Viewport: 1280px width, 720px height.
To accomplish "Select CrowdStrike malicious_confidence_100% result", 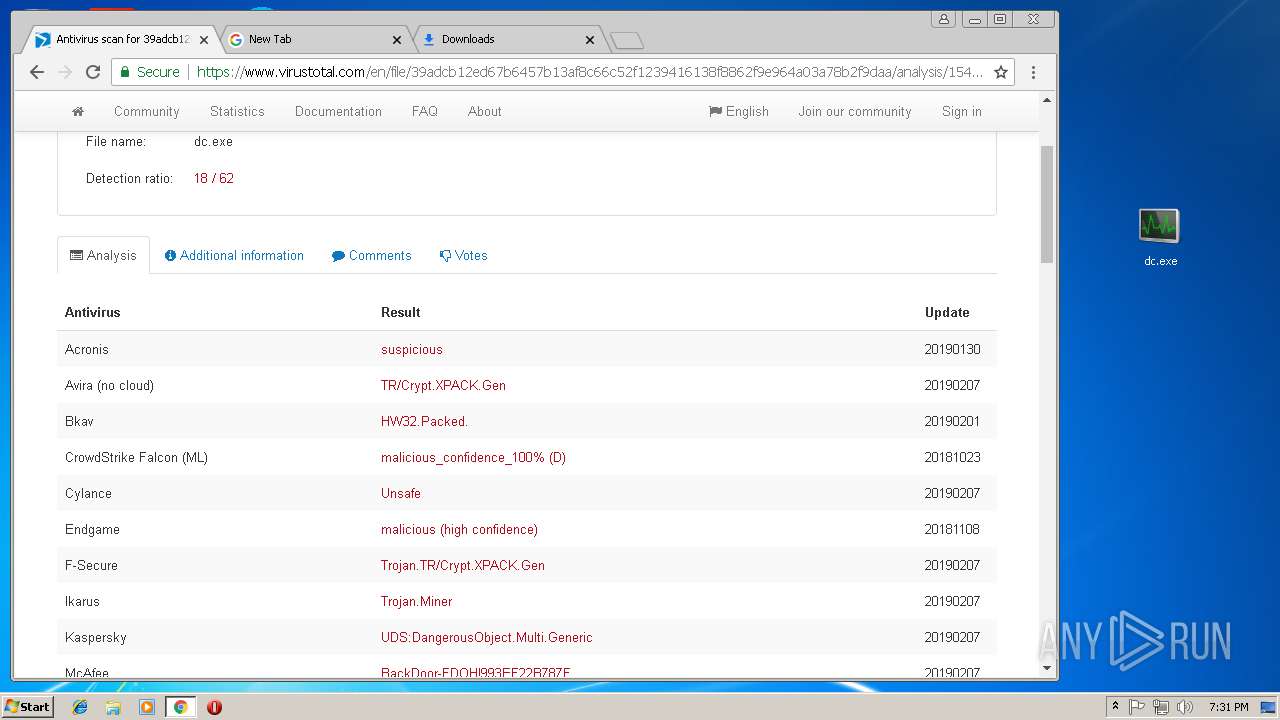I will pos(473,458).
